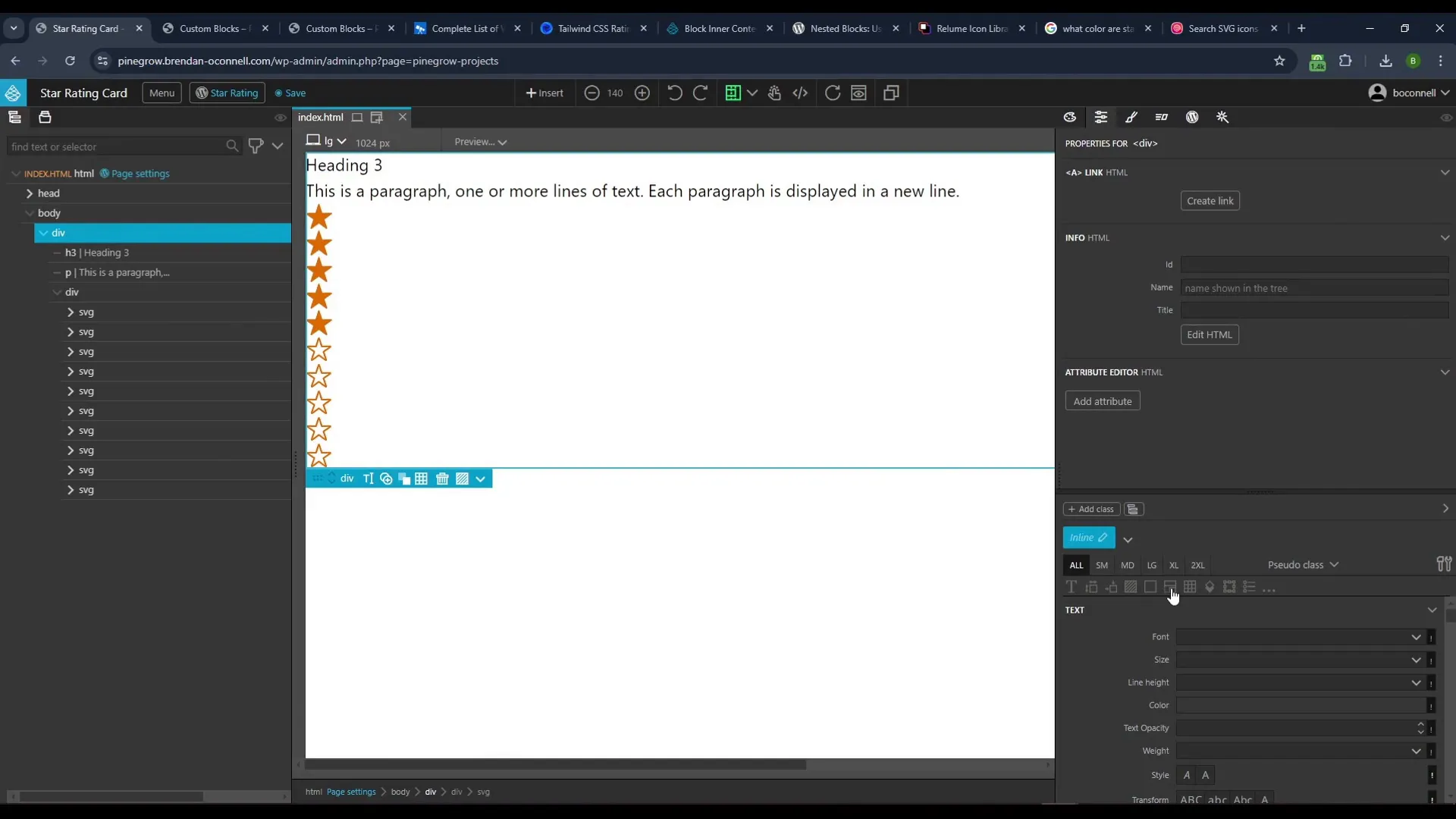Screen dimensions: 1456x819
Task: Toggle the code view icon
Action: [801, 93]
